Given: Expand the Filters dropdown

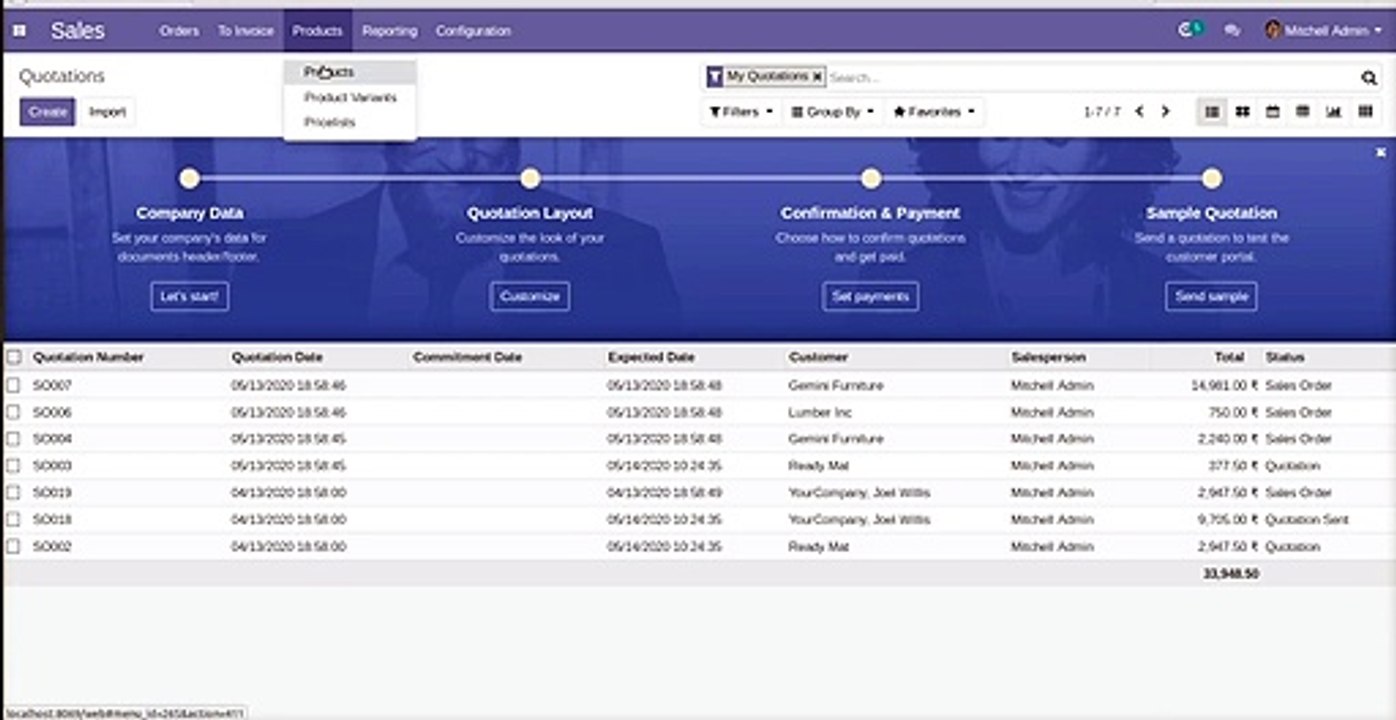Looking at the screenshot, I should click(x=741, y=112).
